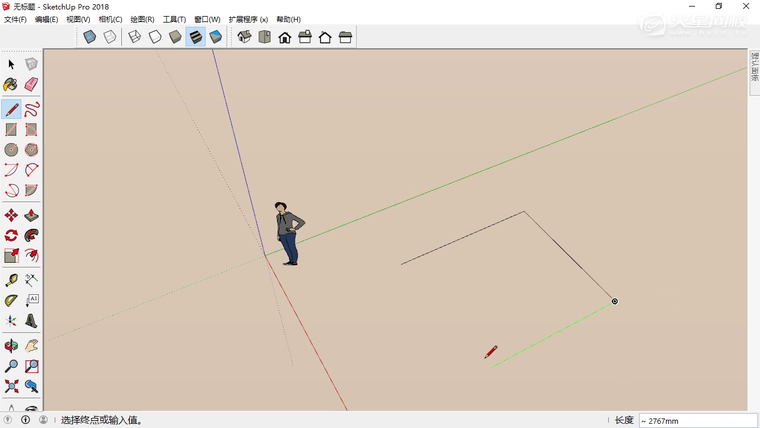Screen dimensions: 760x428
Task: Select the Orbit camera tool
Action: pyautogui.click(x=11, y=345)
